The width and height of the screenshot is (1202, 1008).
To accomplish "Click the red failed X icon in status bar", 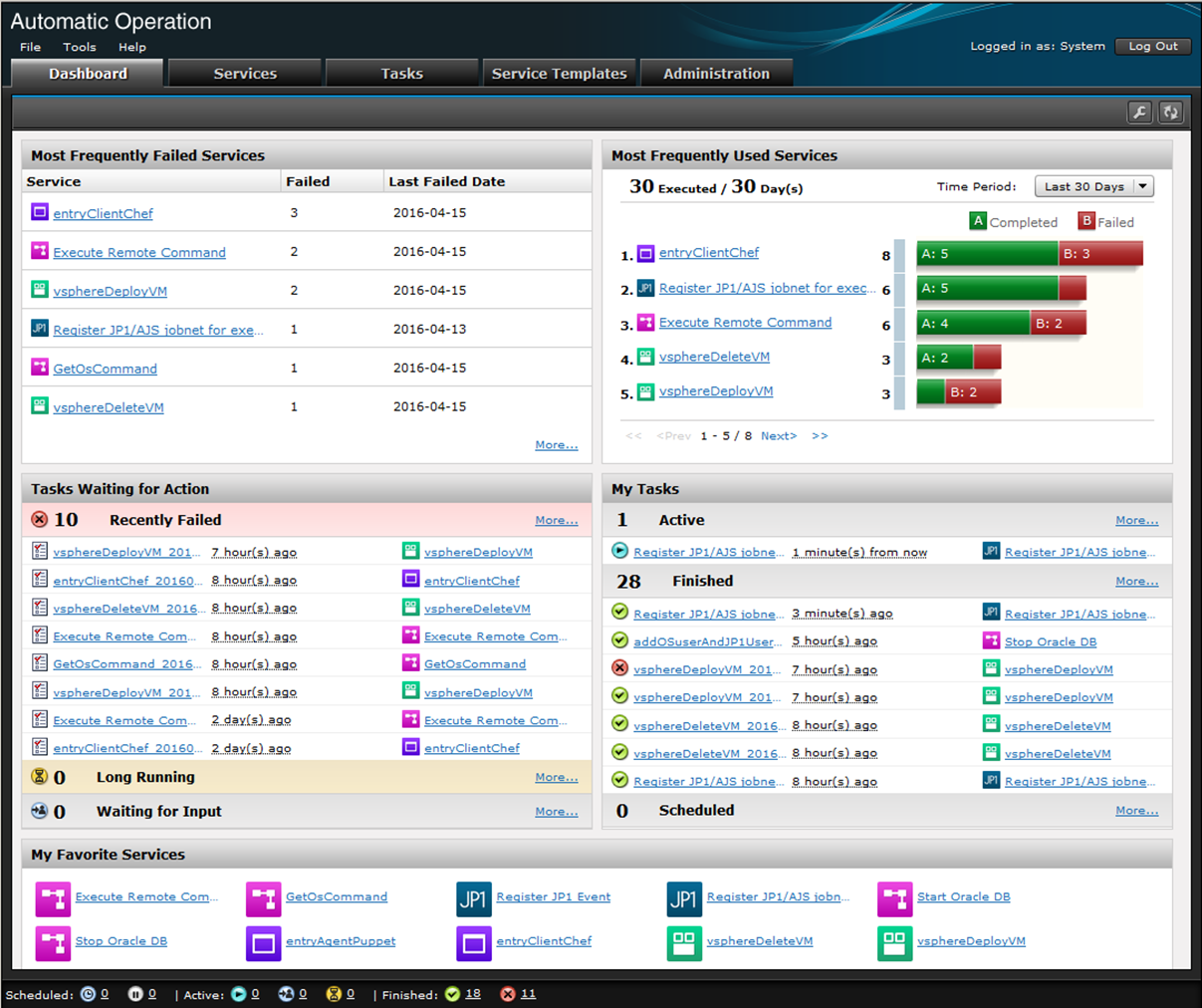I will [508, 994].
